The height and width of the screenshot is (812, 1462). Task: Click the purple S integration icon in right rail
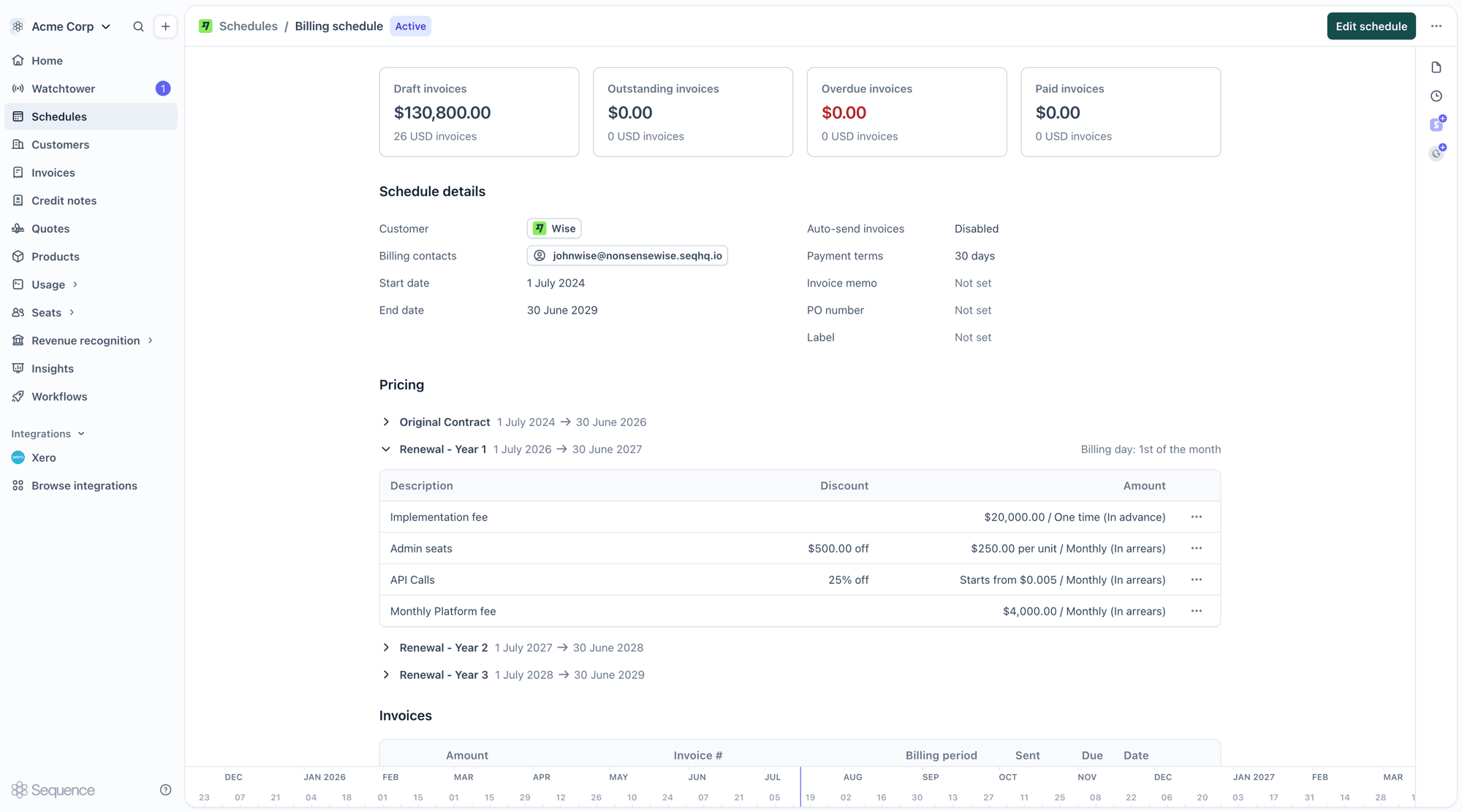(x=1437, y=124)
